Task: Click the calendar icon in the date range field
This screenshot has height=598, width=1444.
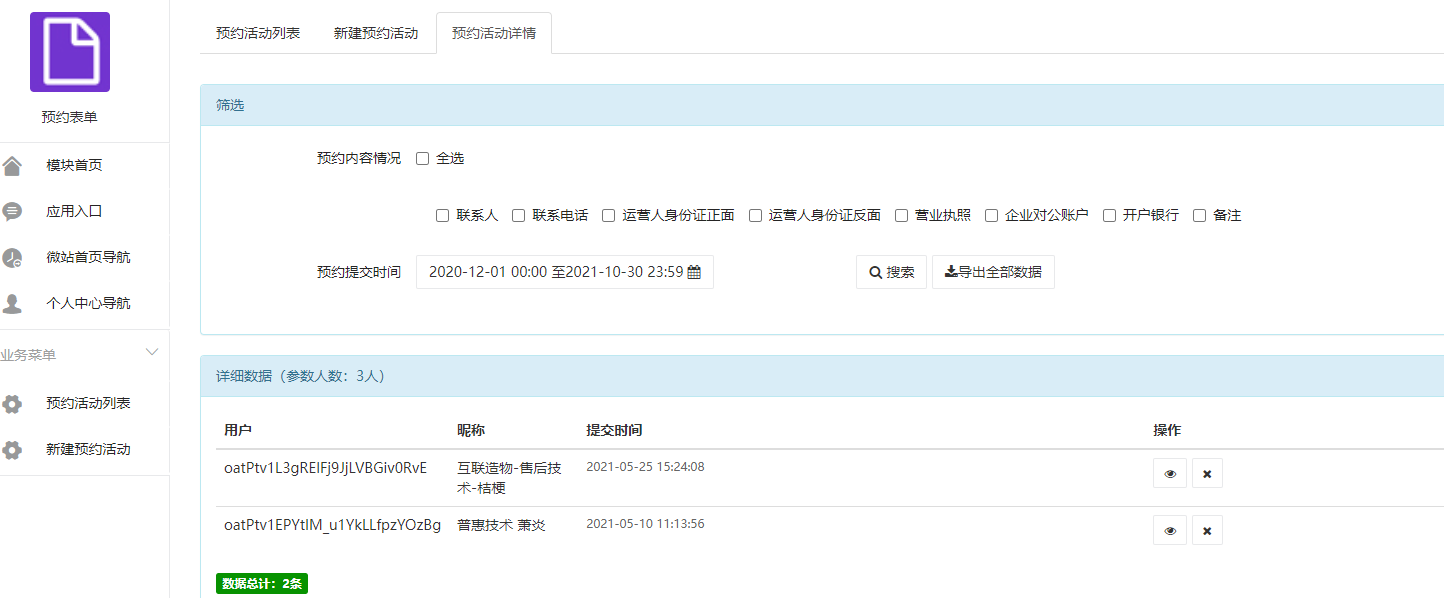Action: (x=694, y=272)
